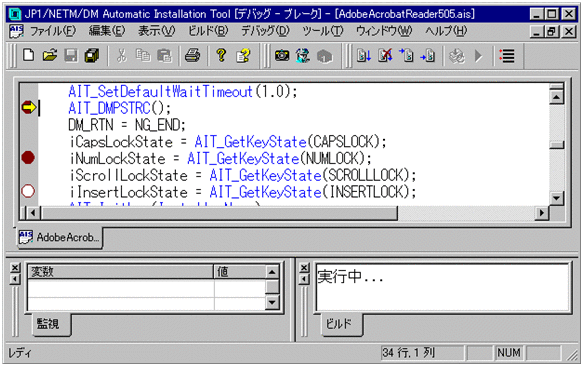Open the 表示(V) menu
The image size is (585, 368).
click(x=156, y=31)
